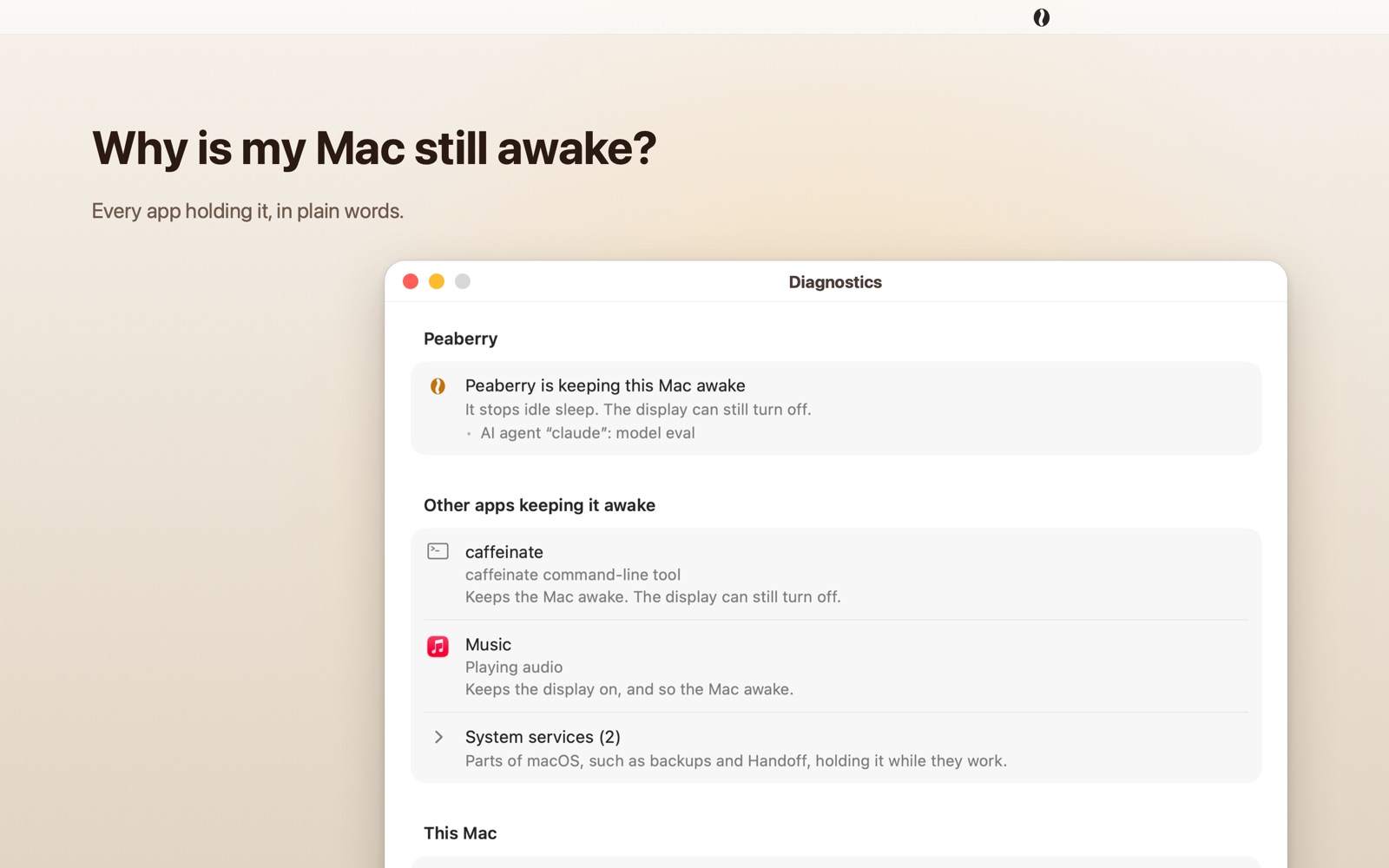This screenshot has height=868, width=1389.
Task: Click "Keeps the display on, and so the Mac awake."
Action: pyautogui.click(x=629, y=689)
